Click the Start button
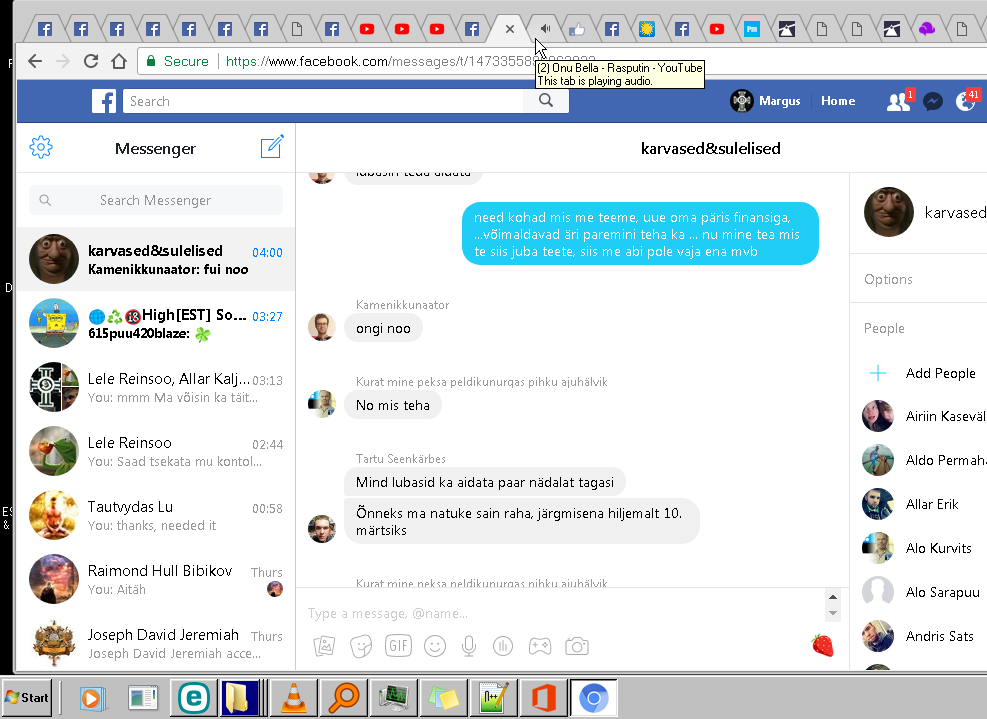This screenshot has width=987, height=719. [26, 697]
